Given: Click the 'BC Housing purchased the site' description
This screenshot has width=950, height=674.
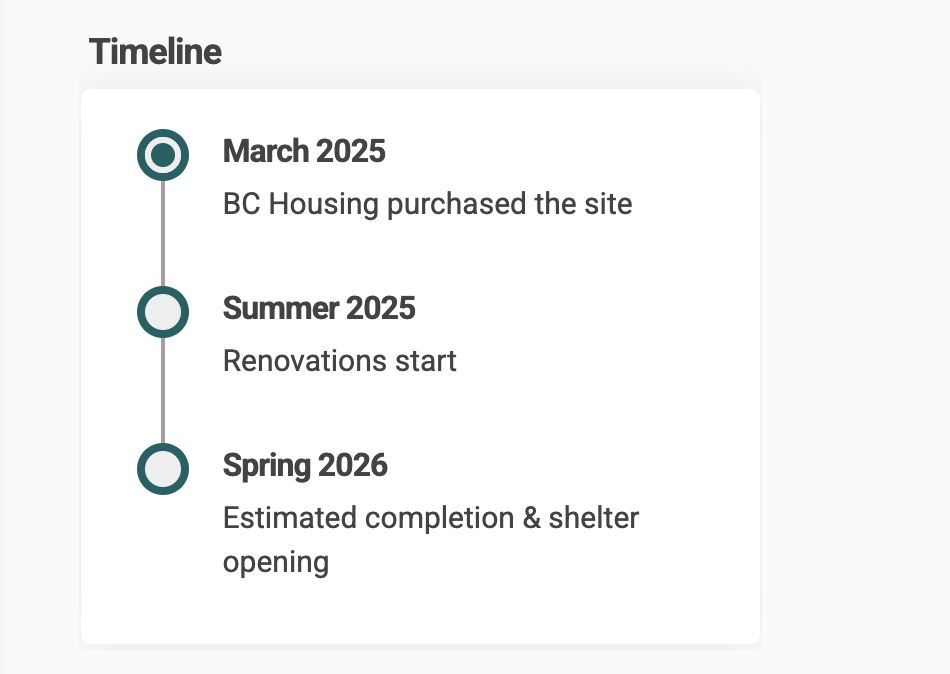Looking at the screenshot, I should point(428,204).
